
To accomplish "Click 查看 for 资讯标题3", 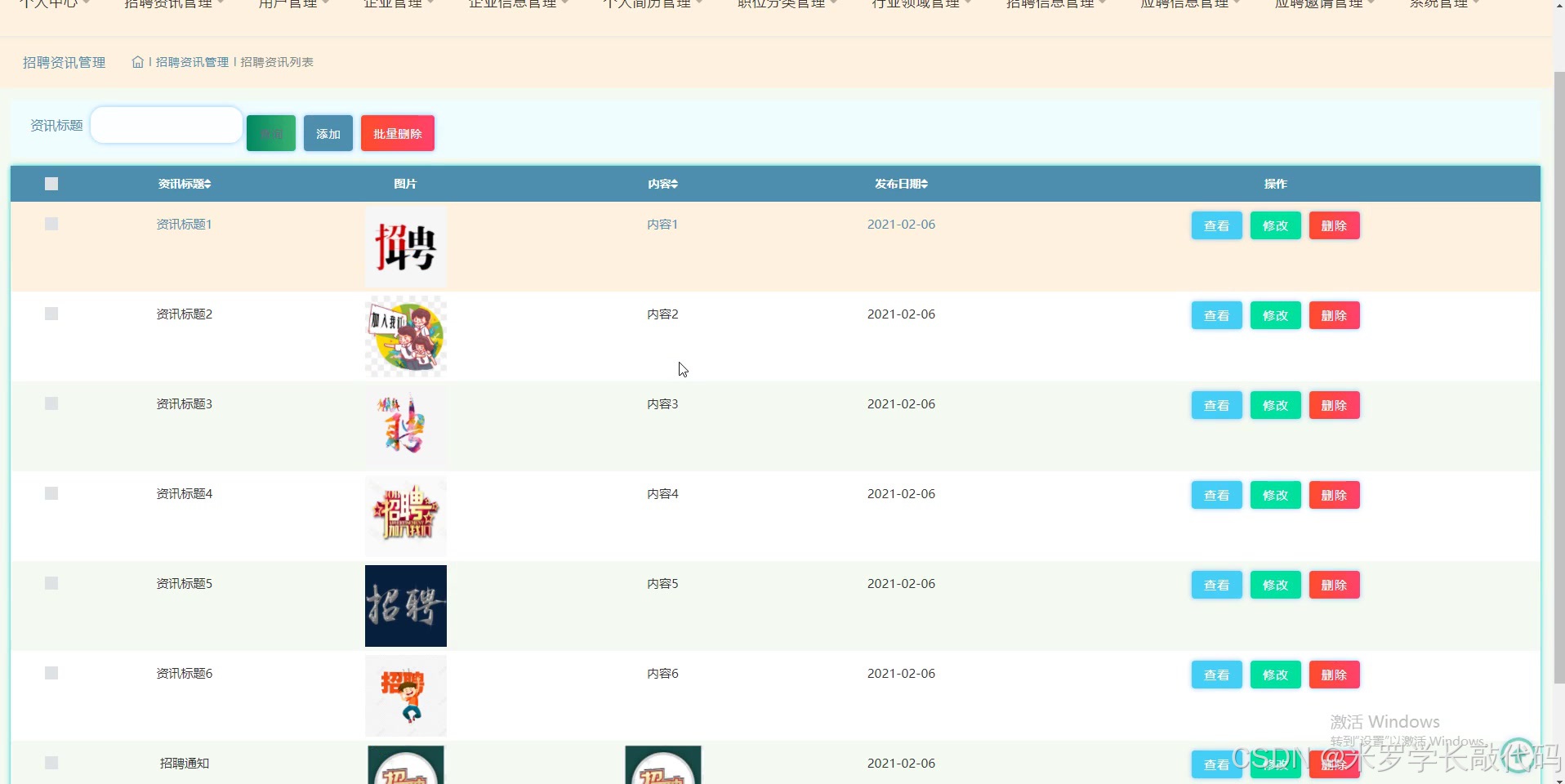I will pos(1217,405).
